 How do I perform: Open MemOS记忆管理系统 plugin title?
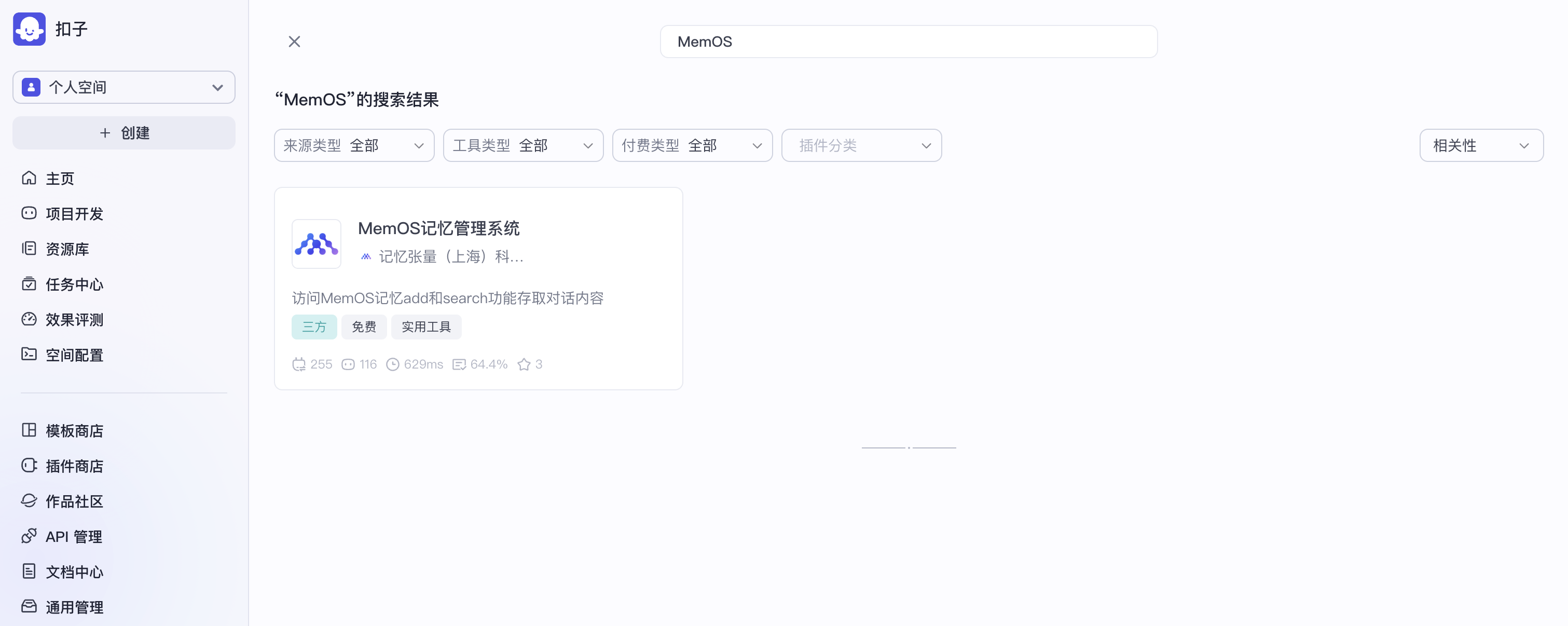[438, 228]
